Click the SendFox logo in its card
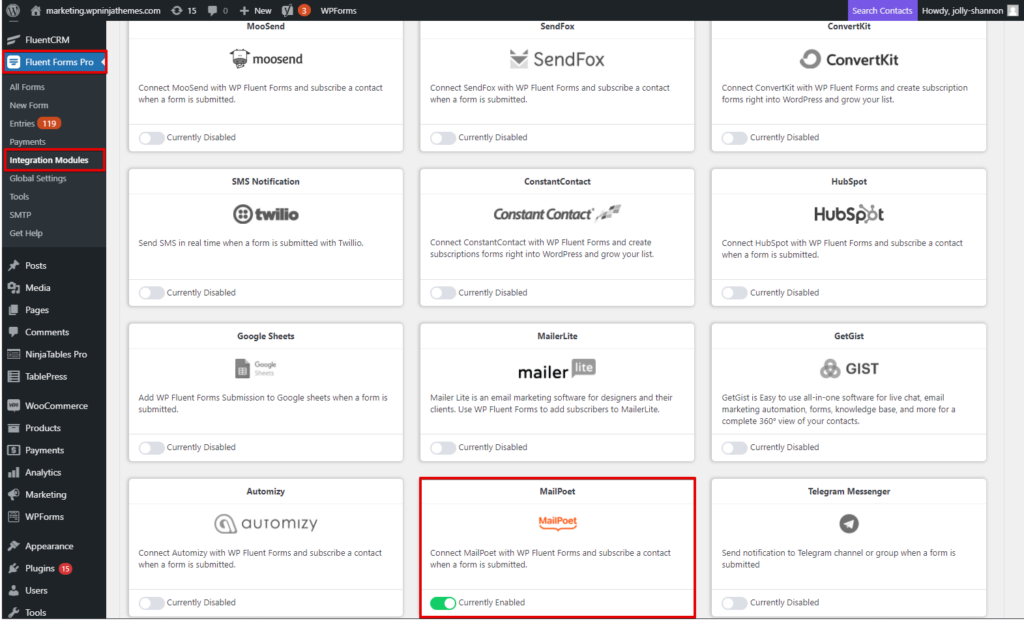This screenshot has height=621, width=1024. click(557, 59)
